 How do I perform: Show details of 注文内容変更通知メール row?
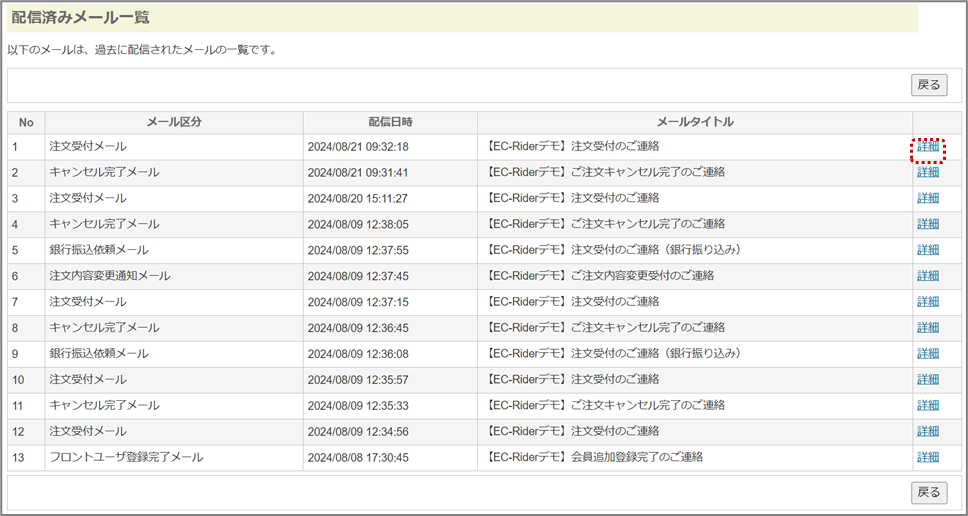point(928,276)
